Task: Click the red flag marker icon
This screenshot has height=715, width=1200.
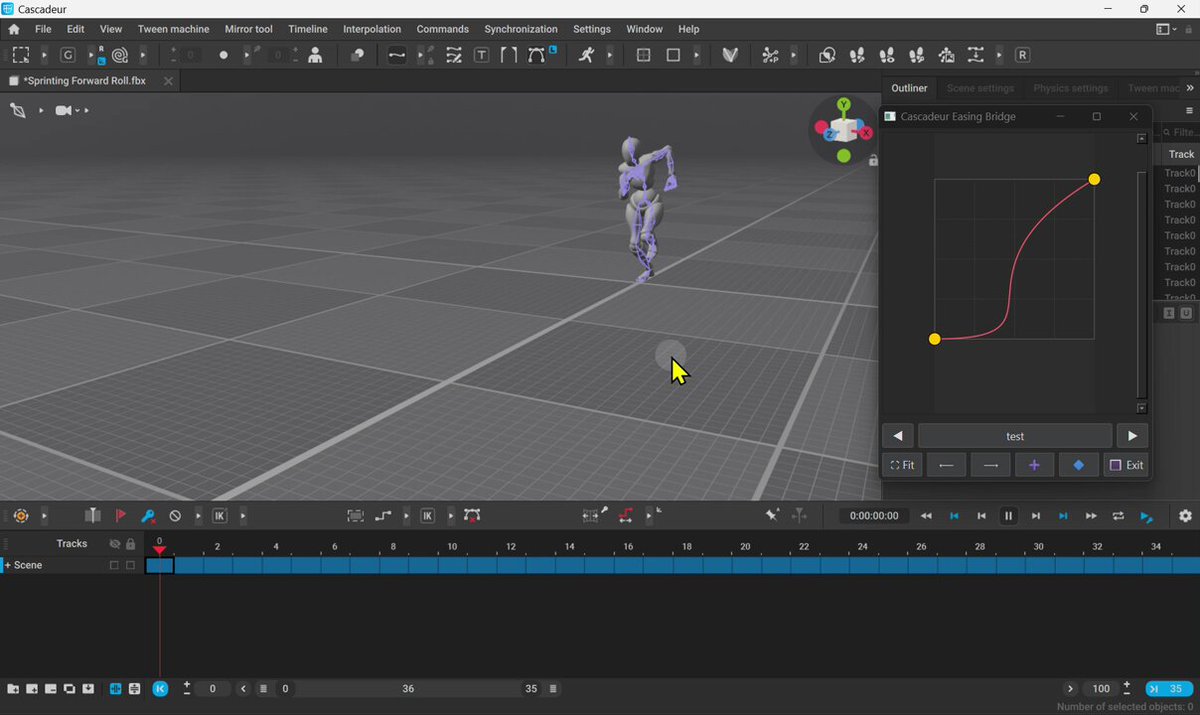Action: 120,516
